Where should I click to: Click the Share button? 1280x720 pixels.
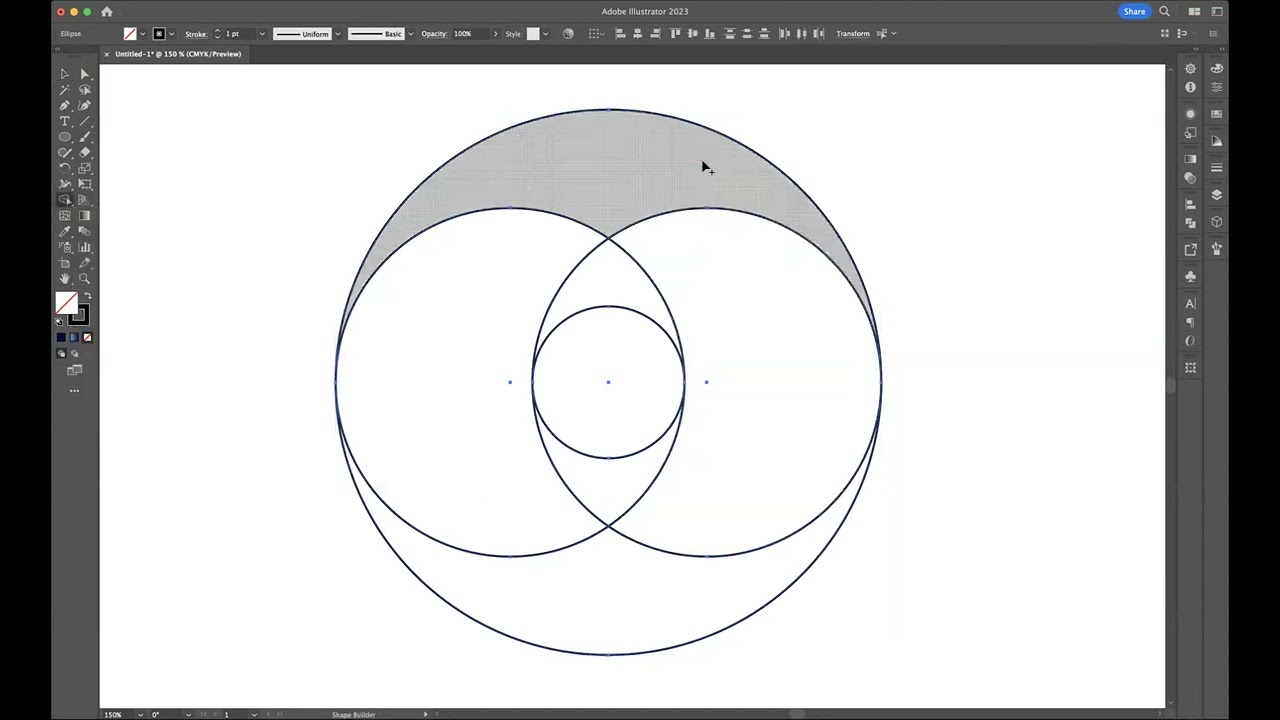[x=1134, y=11]
